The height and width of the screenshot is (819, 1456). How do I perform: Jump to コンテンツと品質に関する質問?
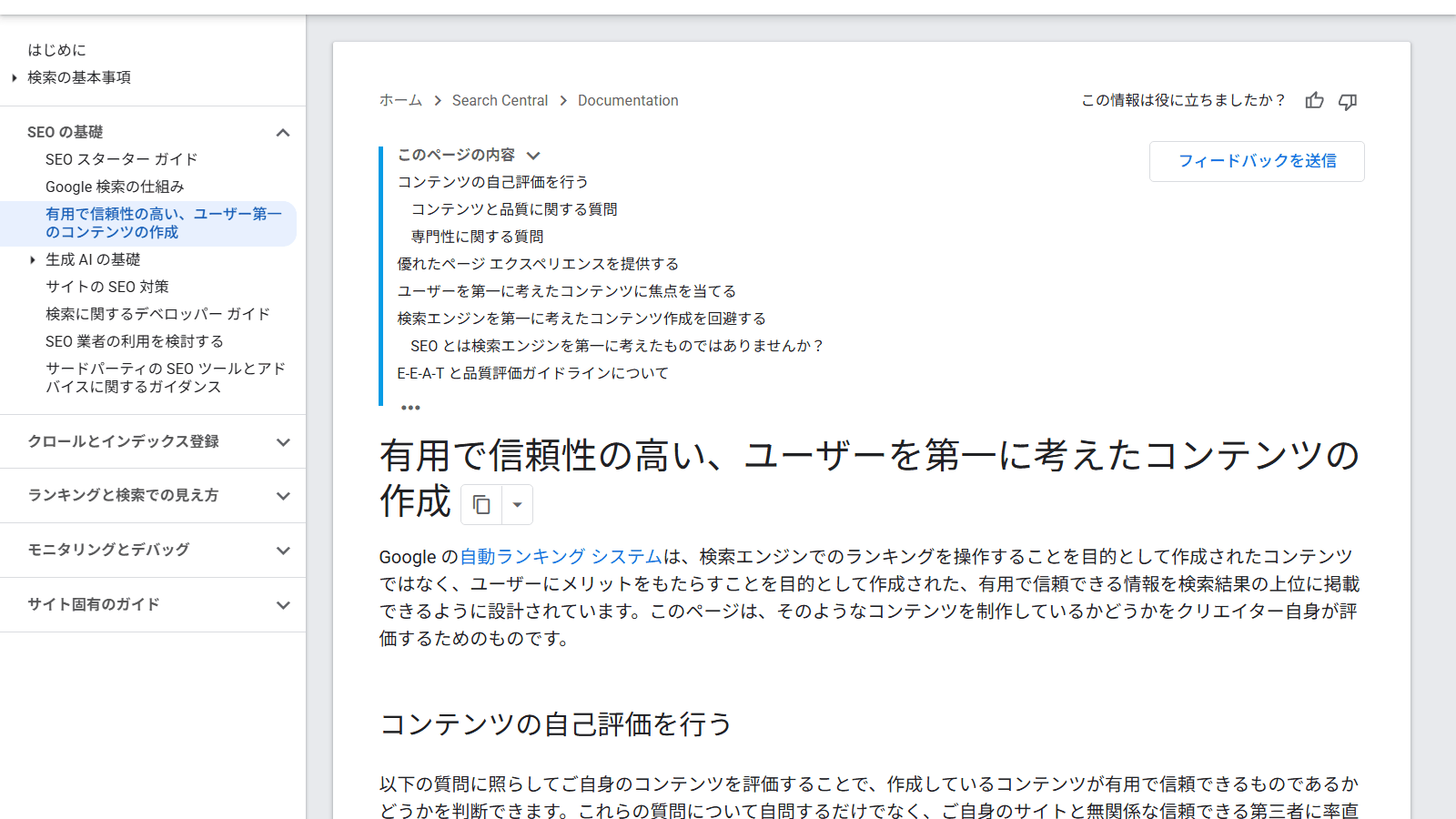coord(514,209)
